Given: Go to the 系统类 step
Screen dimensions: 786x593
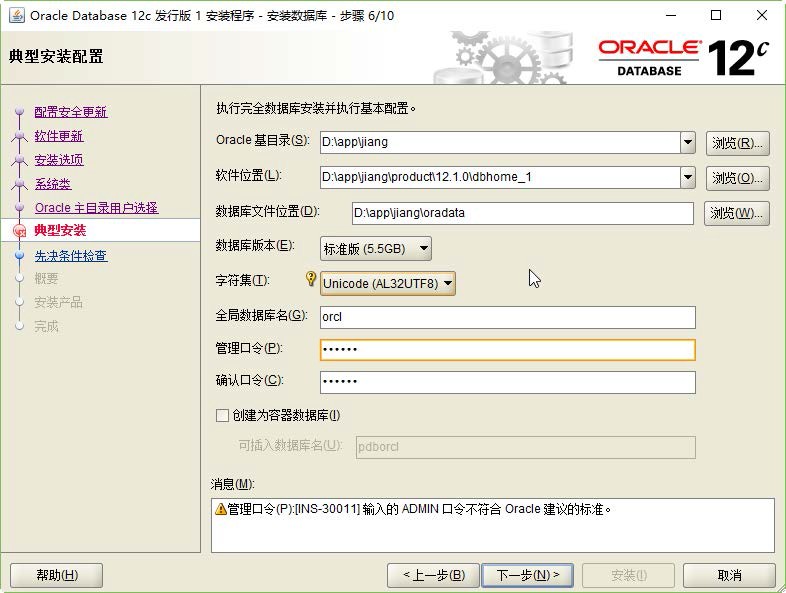Looking at the screenshot, I should point(53,184).
